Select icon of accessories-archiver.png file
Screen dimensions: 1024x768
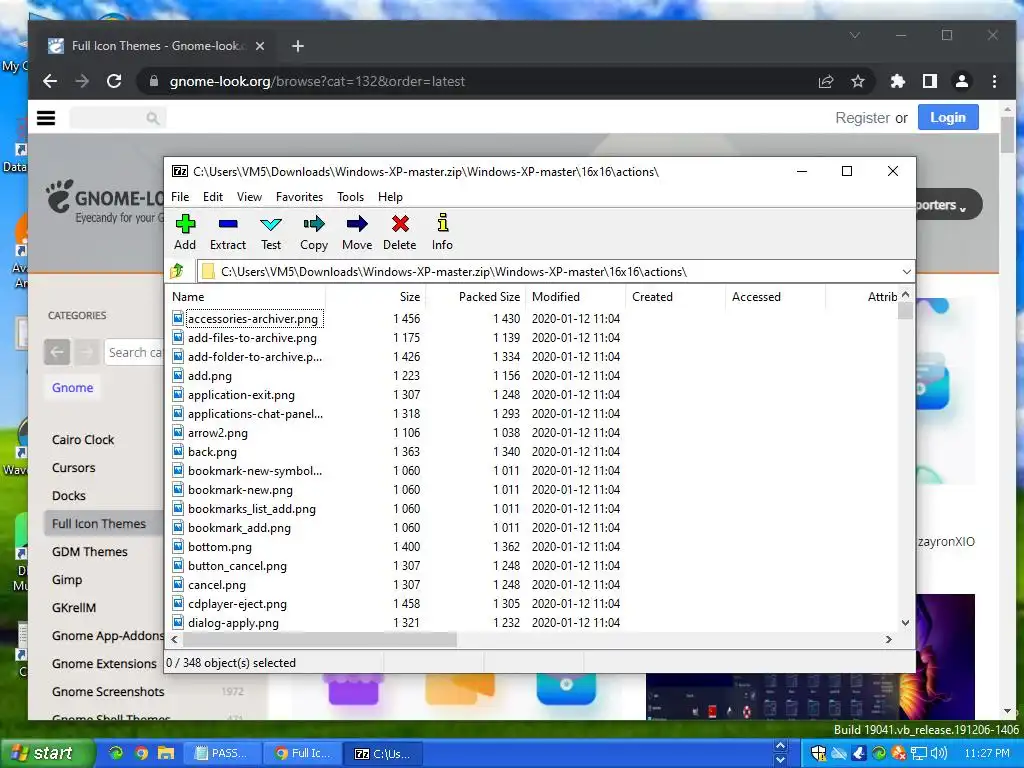click(178, 318)
